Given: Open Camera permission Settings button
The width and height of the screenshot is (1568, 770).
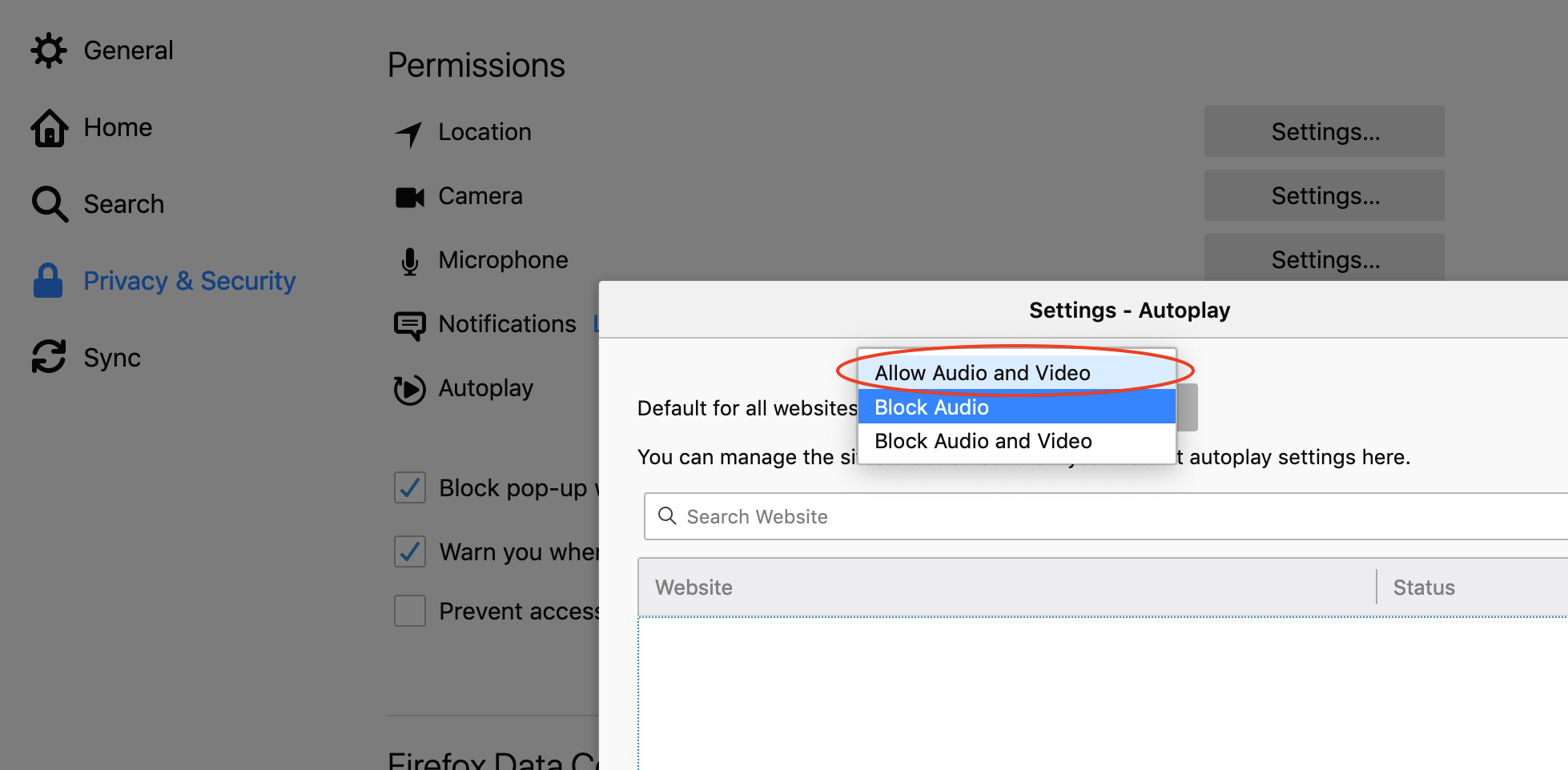Looking at the screenshot, I should click(1325, 195).
